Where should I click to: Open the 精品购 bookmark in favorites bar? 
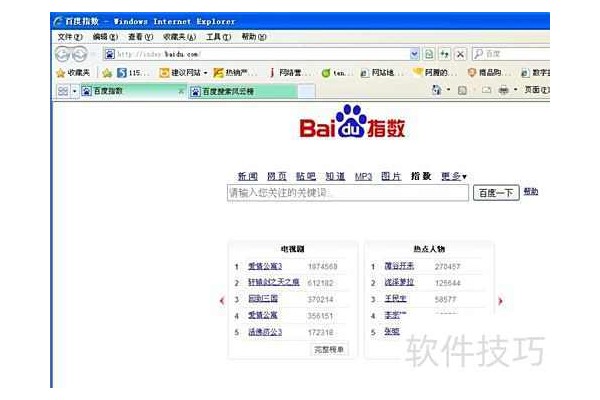(489, 73)
